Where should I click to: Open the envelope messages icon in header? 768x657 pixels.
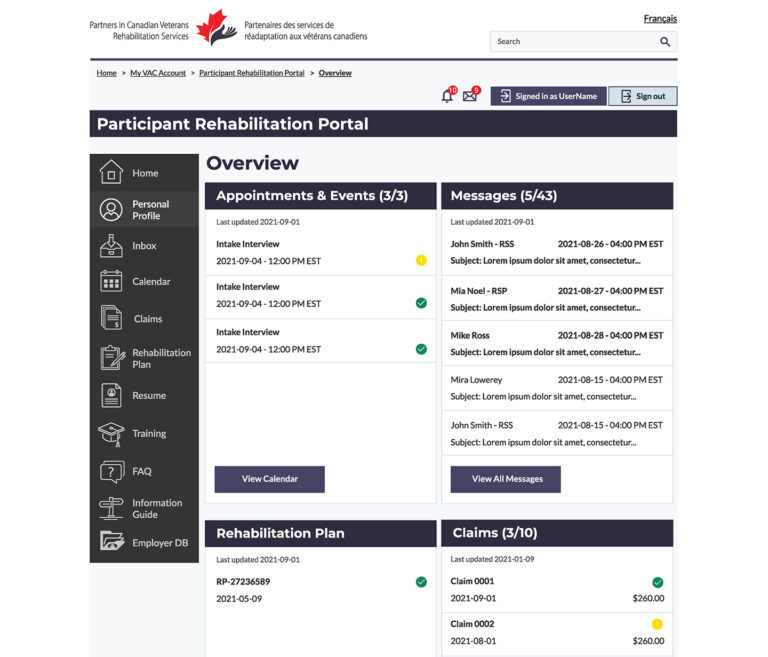click(469, 96)
